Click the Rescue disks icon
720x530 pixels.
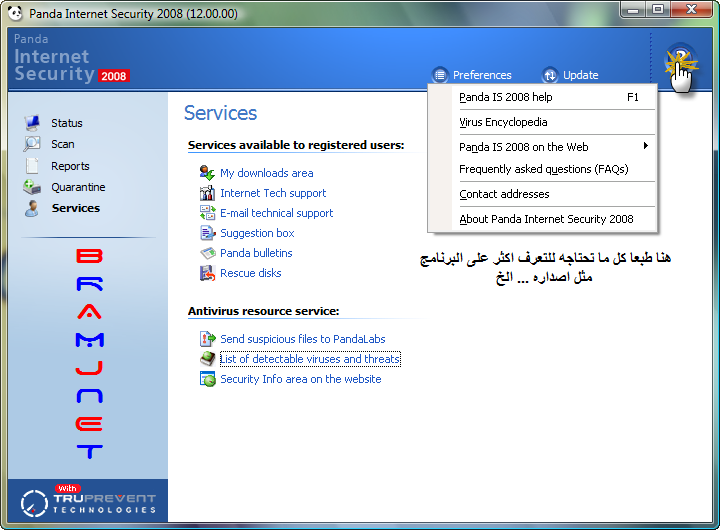pos(207,273)
